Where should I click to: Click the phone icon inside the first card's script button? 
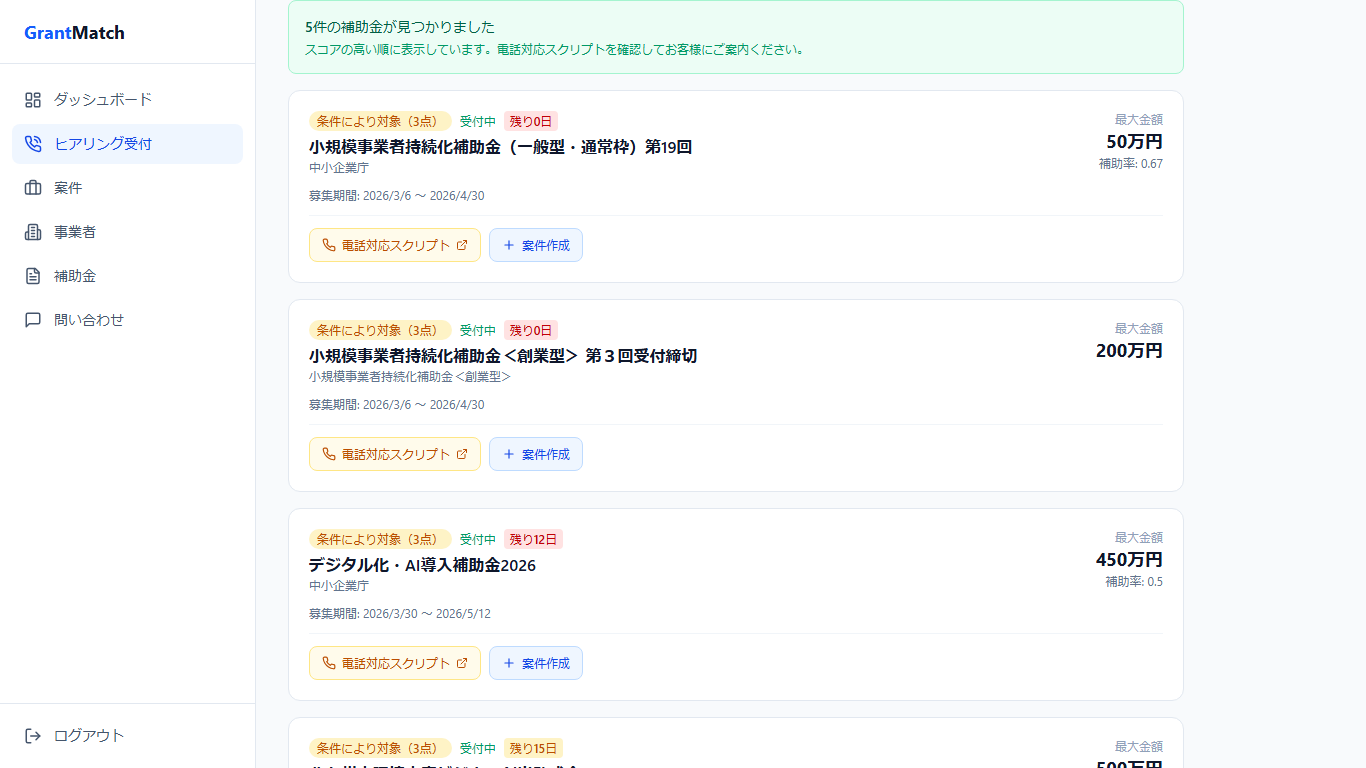coord(328,244)
